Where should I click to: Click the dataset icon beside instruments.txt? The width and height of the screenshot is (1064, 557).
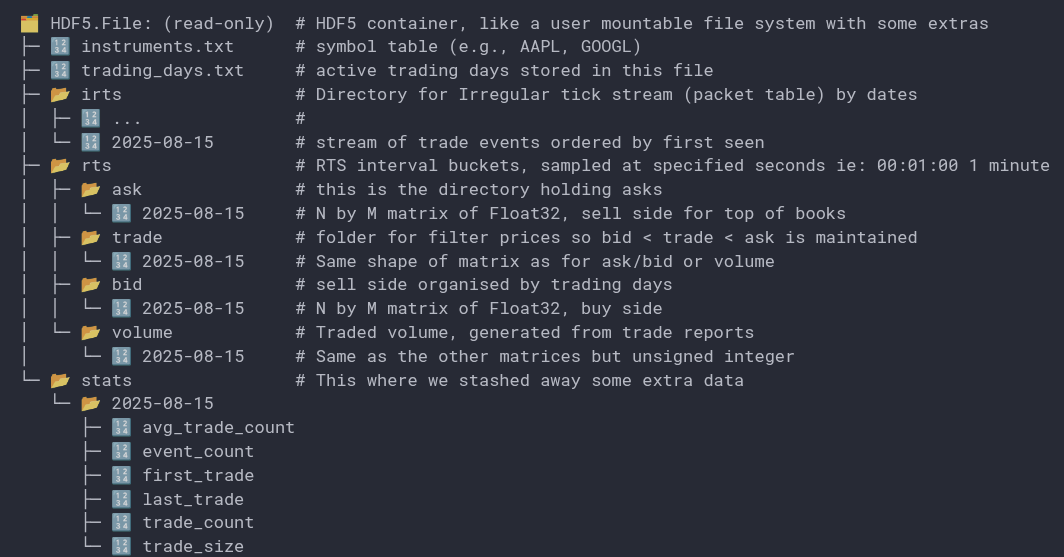click(60, 47)
